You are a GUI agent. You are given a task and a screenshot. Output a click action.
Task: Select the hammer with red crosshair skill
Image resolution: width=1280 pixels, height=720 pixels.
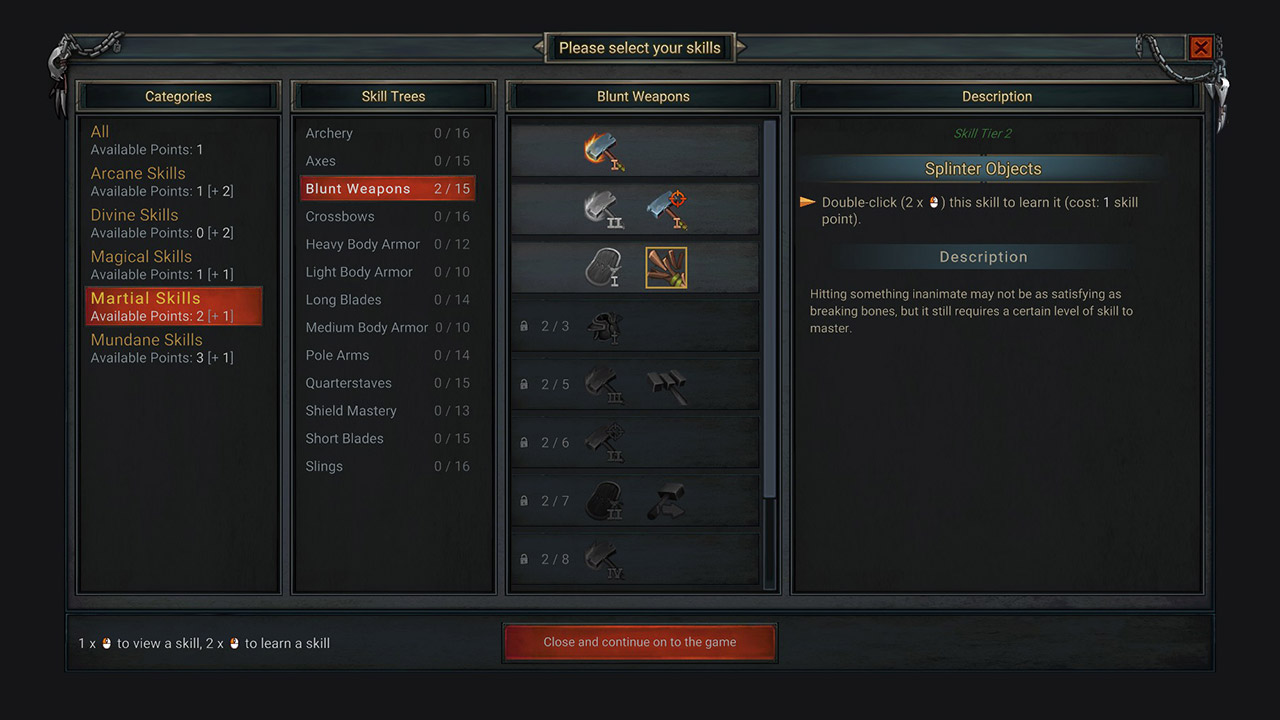pos(666,210)
